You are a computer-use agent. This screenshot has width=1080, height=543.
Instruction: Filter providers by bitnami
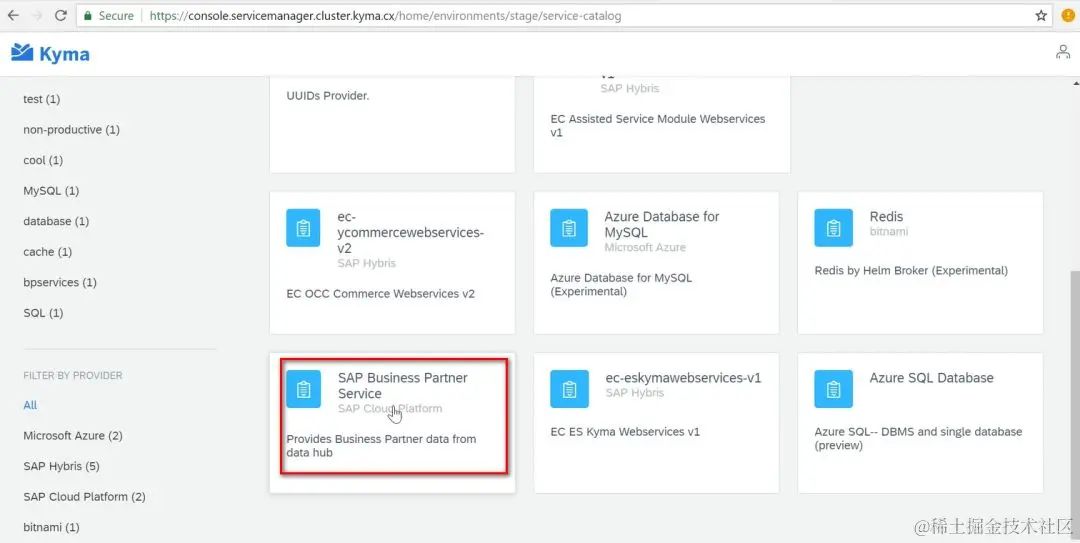pos(52,527)
